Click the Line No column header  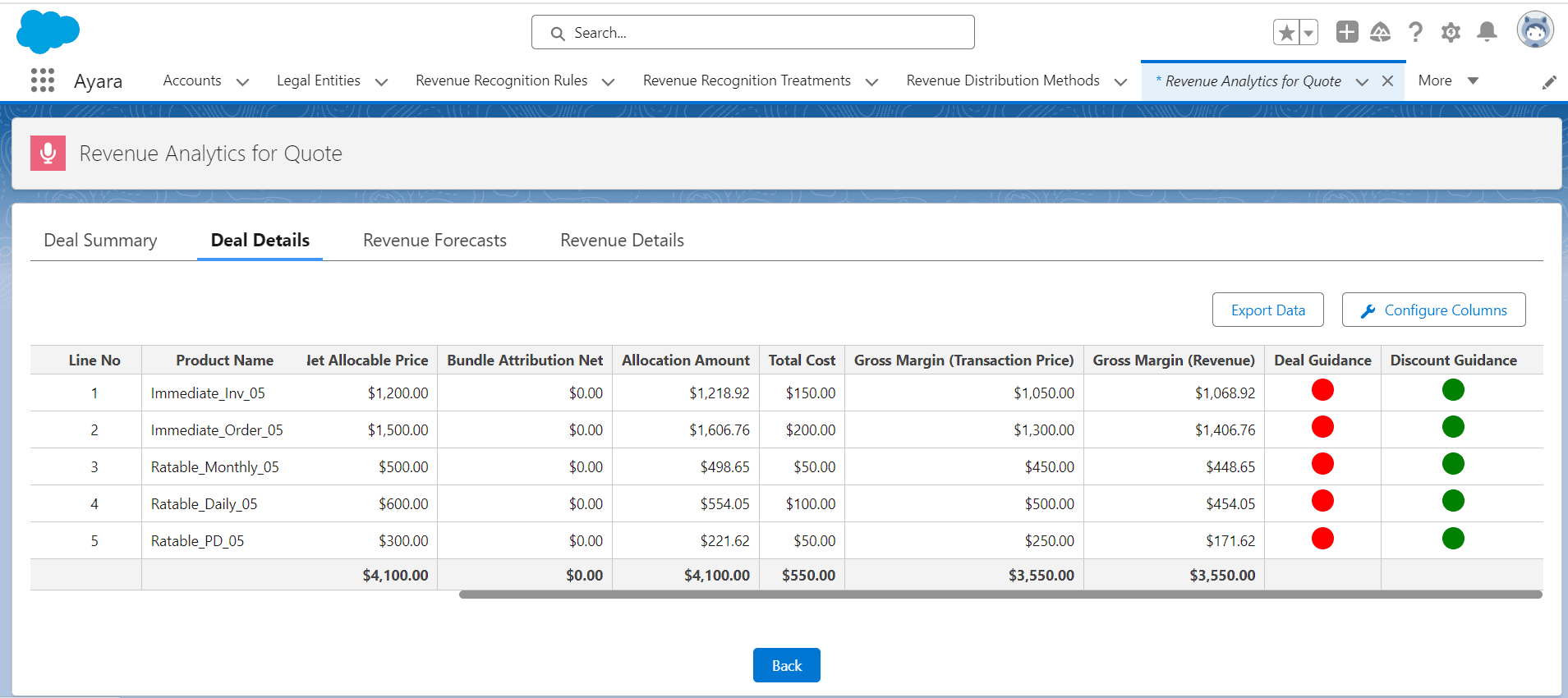(94, 360)
